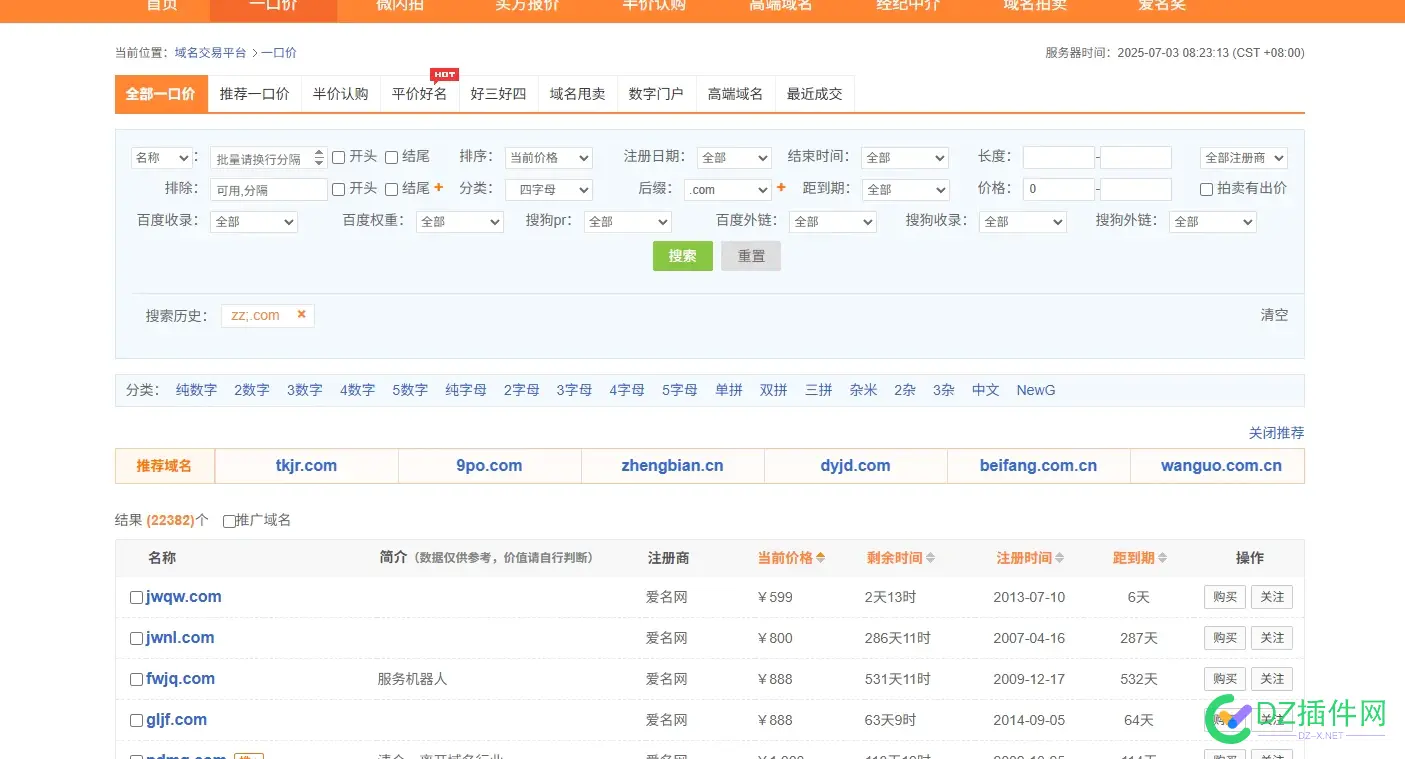Image resolution: width=1405 pixels, height=759 pixels.
Task: Enable the 开头 checkbox in name filter row
Action: coord(338,157)
